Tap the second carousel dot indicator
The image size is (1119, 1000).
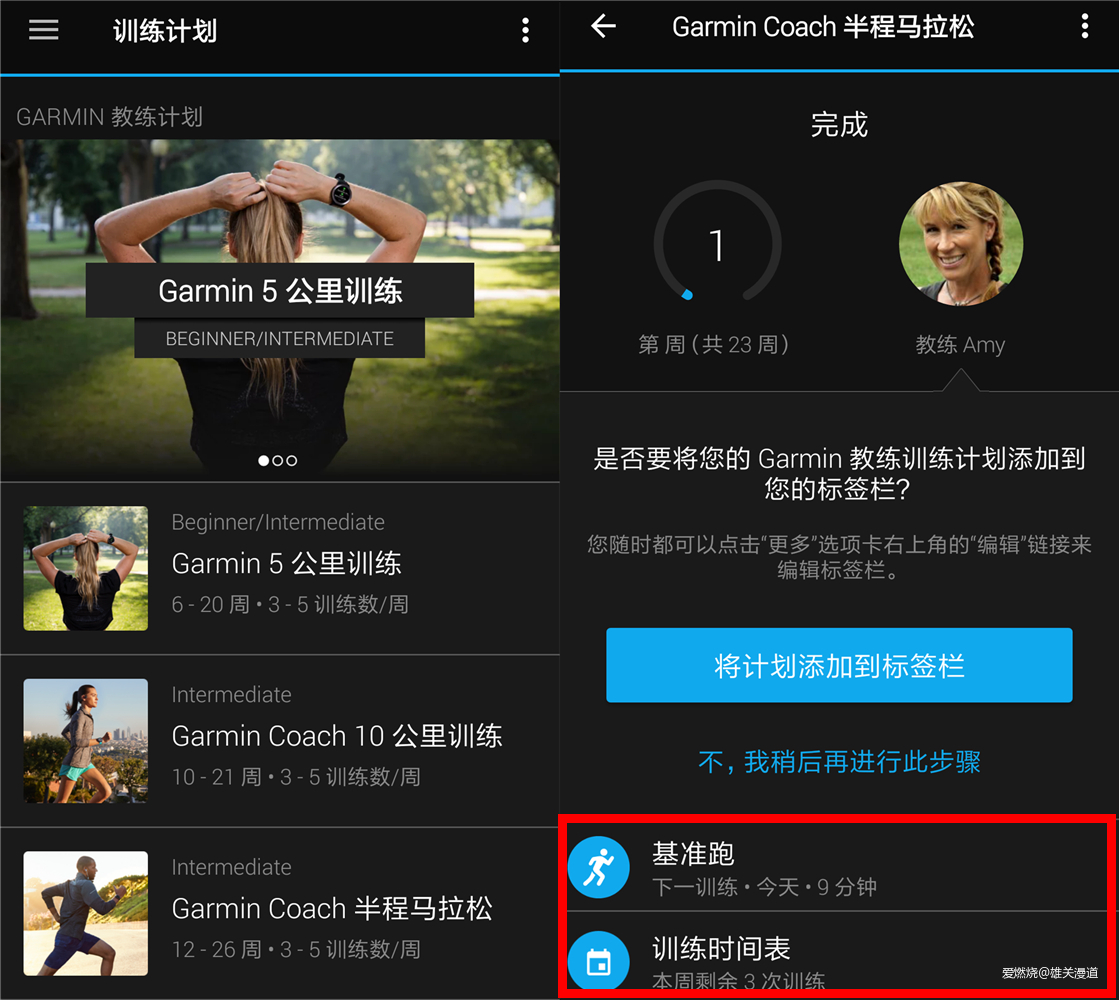(278, 460)
